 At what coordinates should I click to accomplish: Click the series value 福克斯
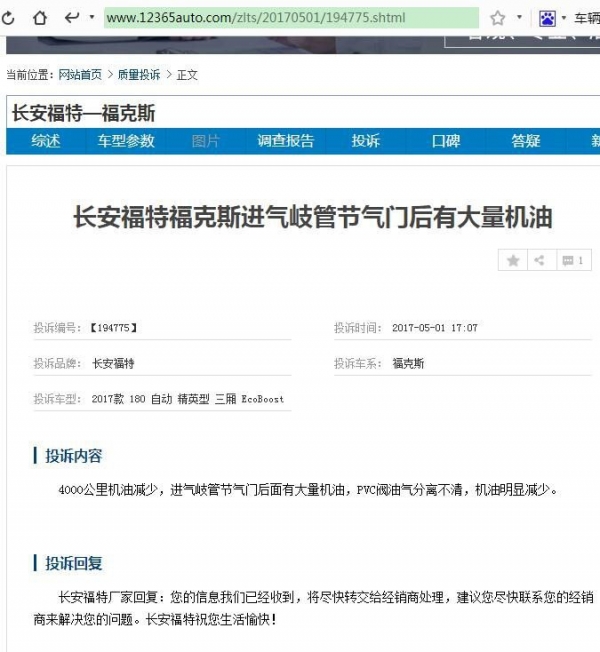tap(408, 363)
